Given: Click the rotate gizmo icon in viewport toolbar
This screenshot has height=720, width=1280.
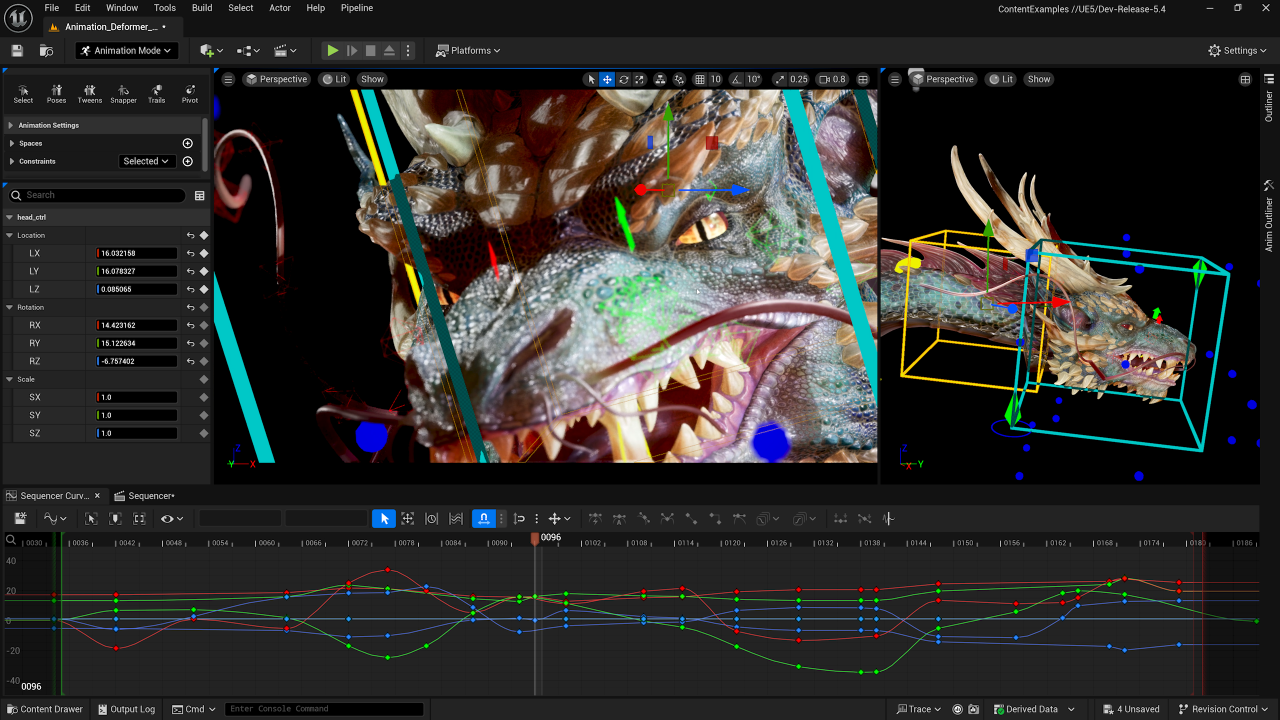Looking at the screenshot, I should tap(624, 79).
